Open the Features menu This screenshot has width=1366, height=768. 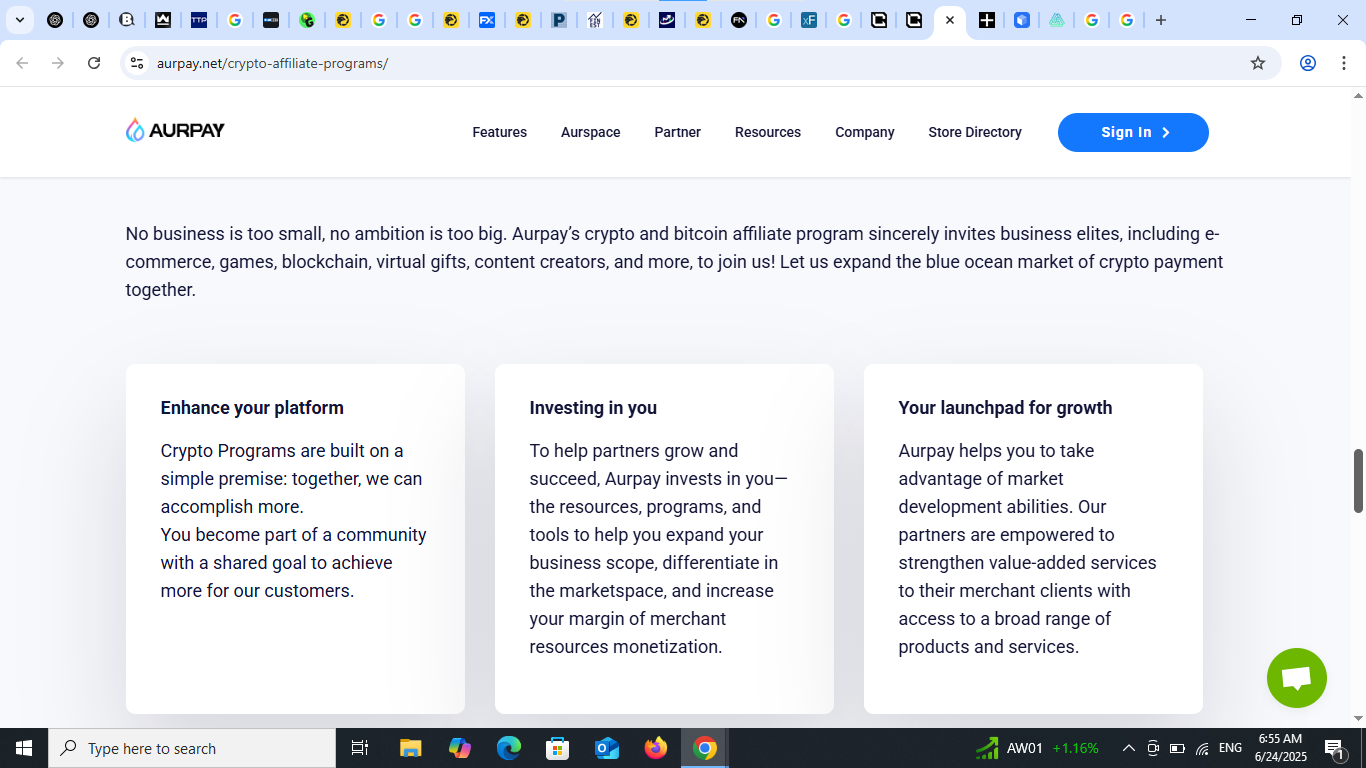[500, 132]
